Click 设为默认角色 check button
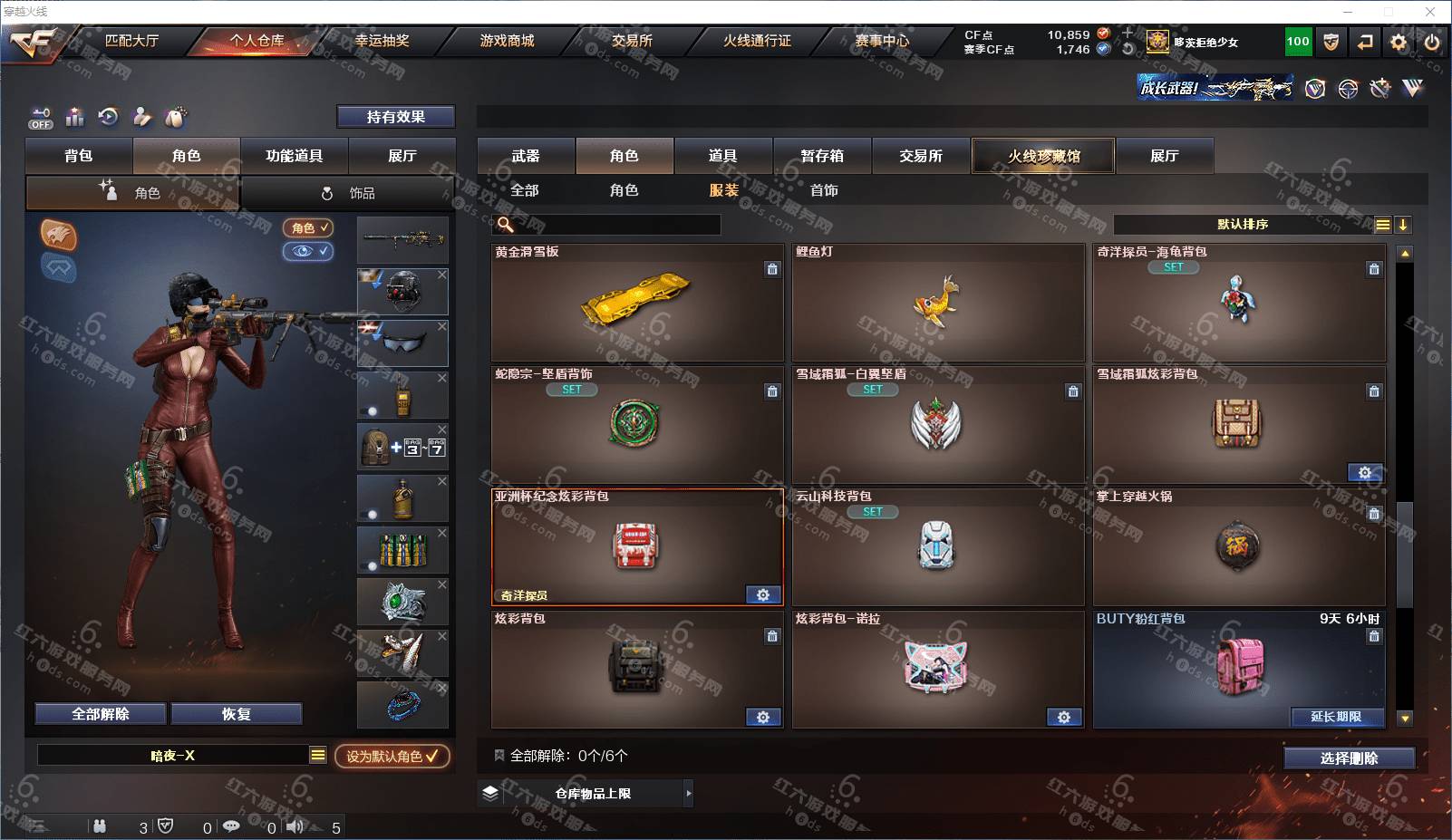The image size is (1452, 840). click(x=392, y=756)
